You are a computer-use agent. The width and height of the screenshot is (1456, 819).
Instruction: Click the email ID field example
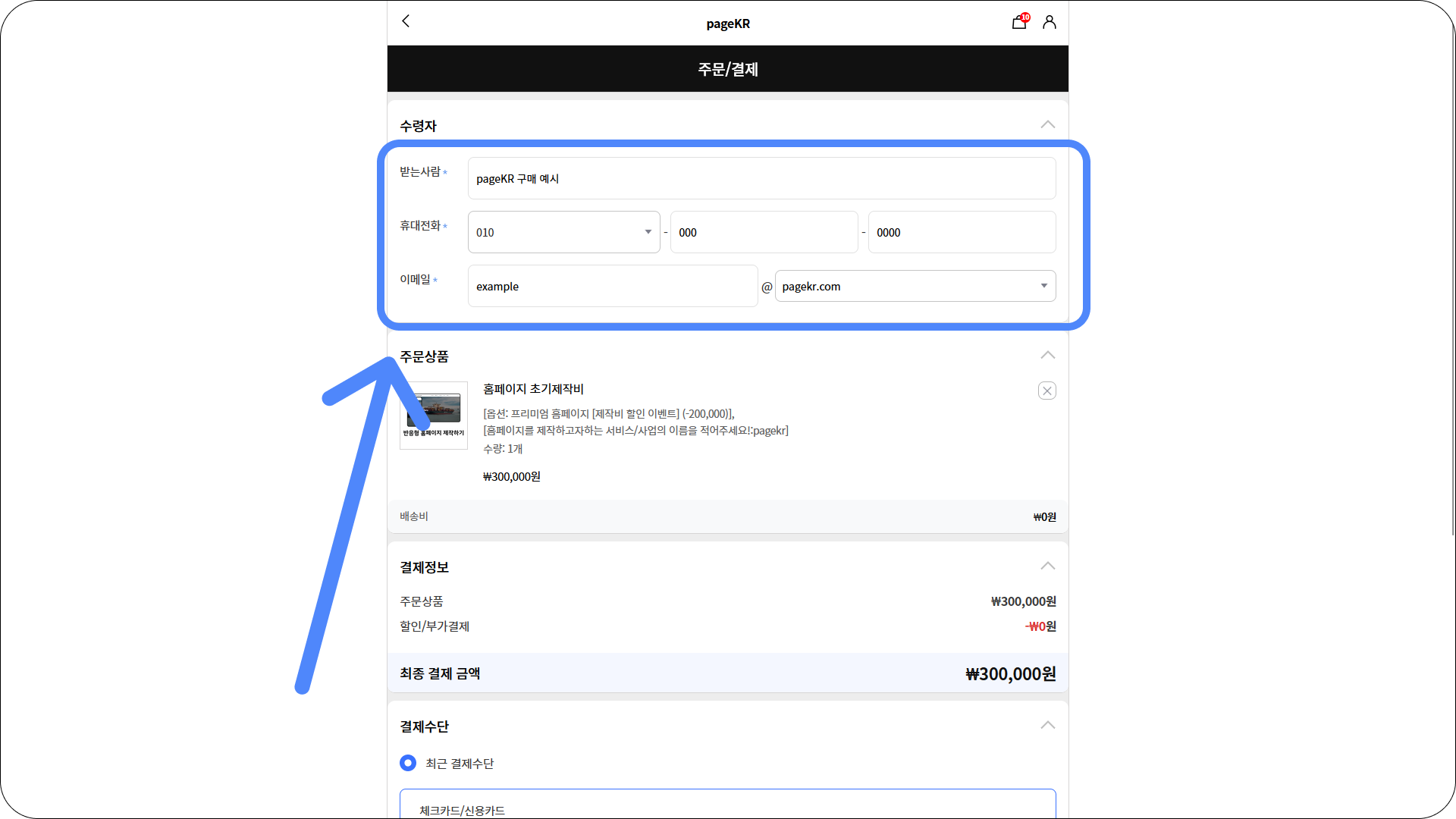tap(612, 286)
